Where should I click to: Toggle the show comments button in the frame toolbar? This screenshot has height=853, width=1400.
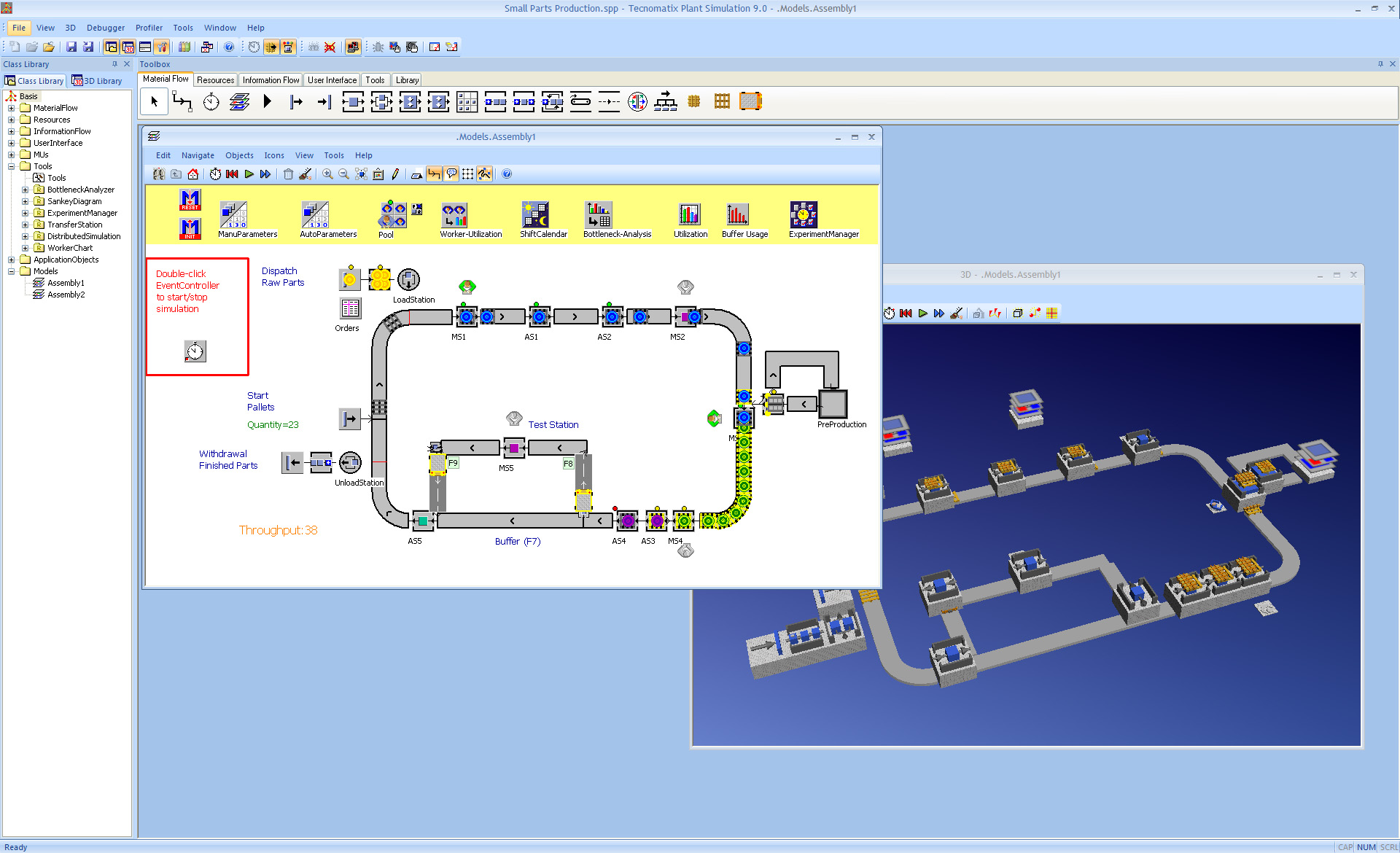451,174
